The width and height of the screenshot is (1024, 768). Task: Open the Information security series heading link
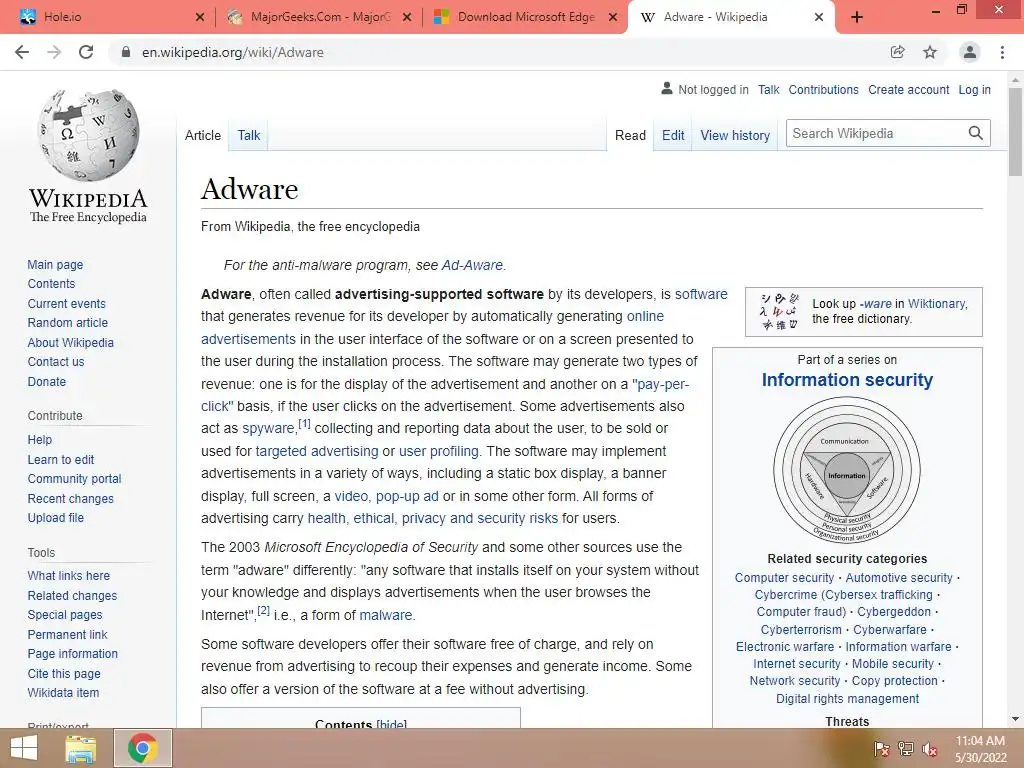(x=847, y=380)
